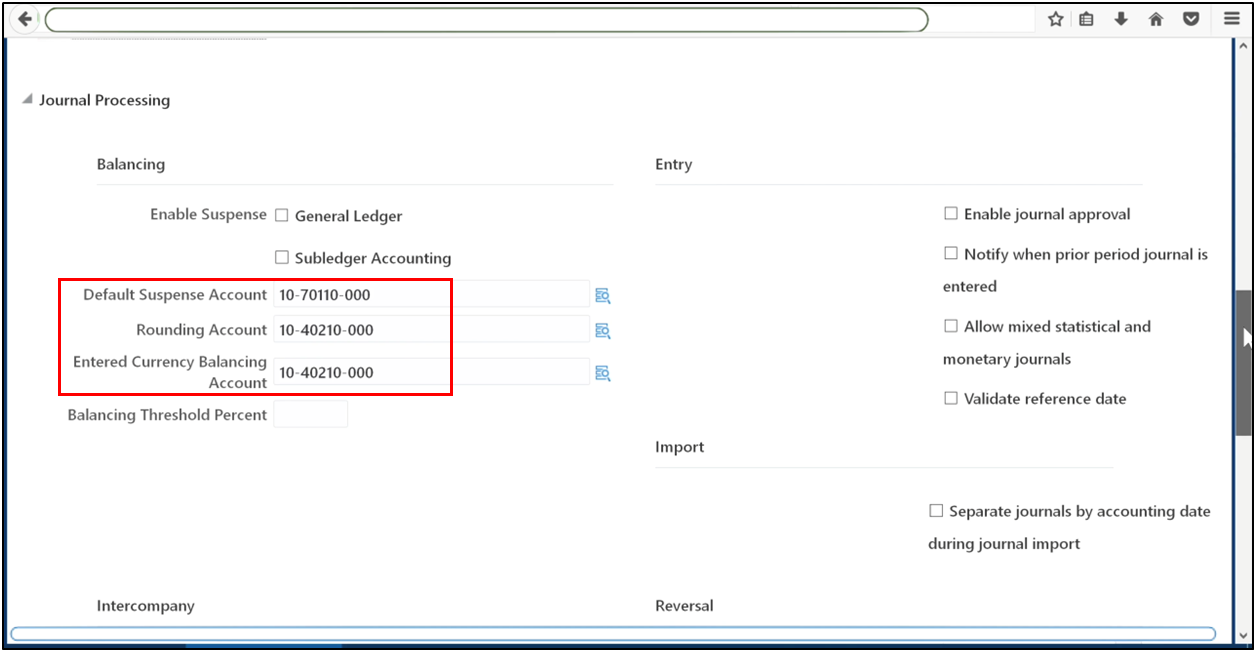Check Validate reference date
The width and height of the screenshot is (1256, 652).
pyautogui.click(x=950, y=397)
